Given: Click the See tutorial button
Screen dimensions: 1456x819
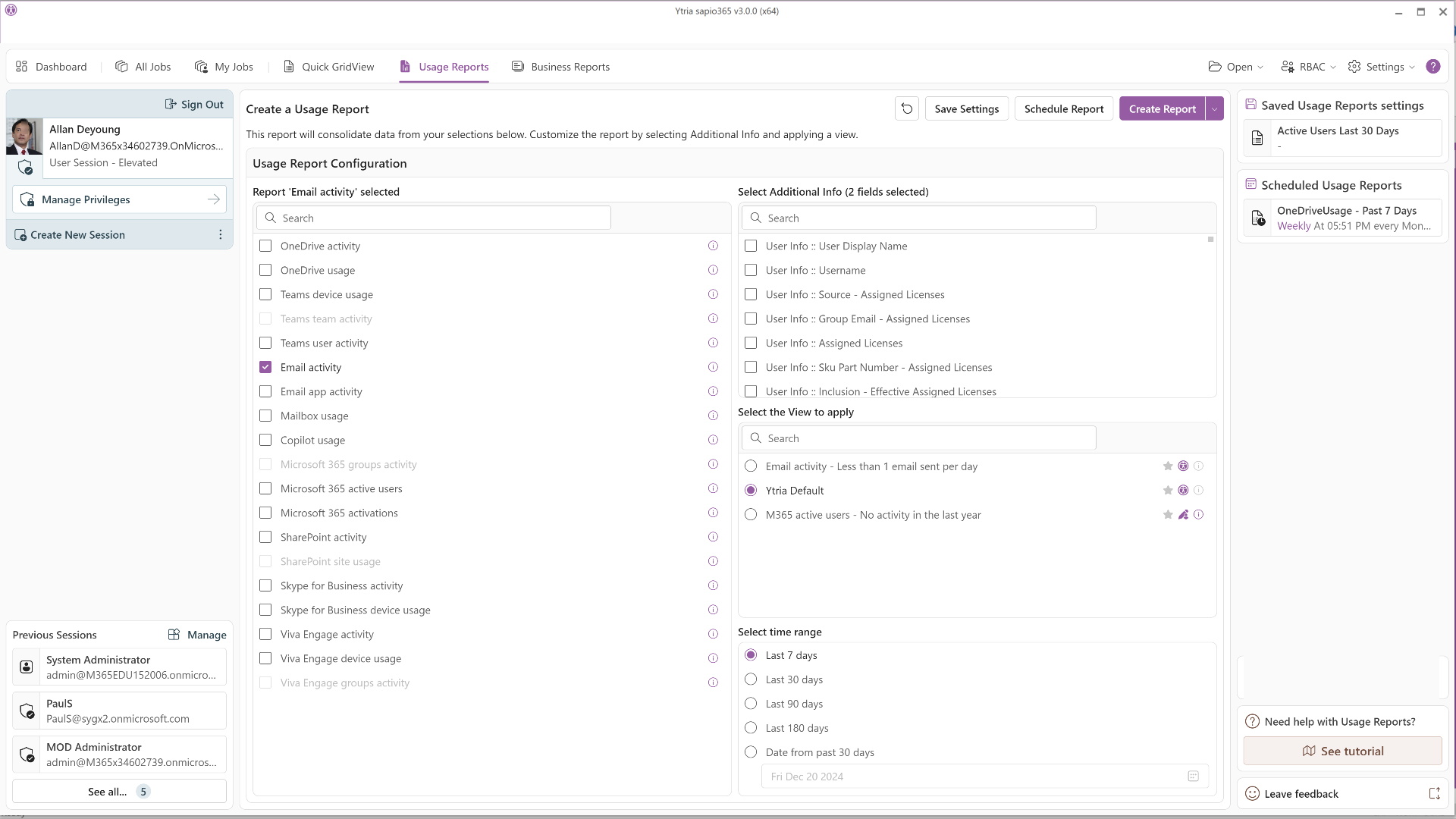Looking at the screenshot, I should [1342, 751].
